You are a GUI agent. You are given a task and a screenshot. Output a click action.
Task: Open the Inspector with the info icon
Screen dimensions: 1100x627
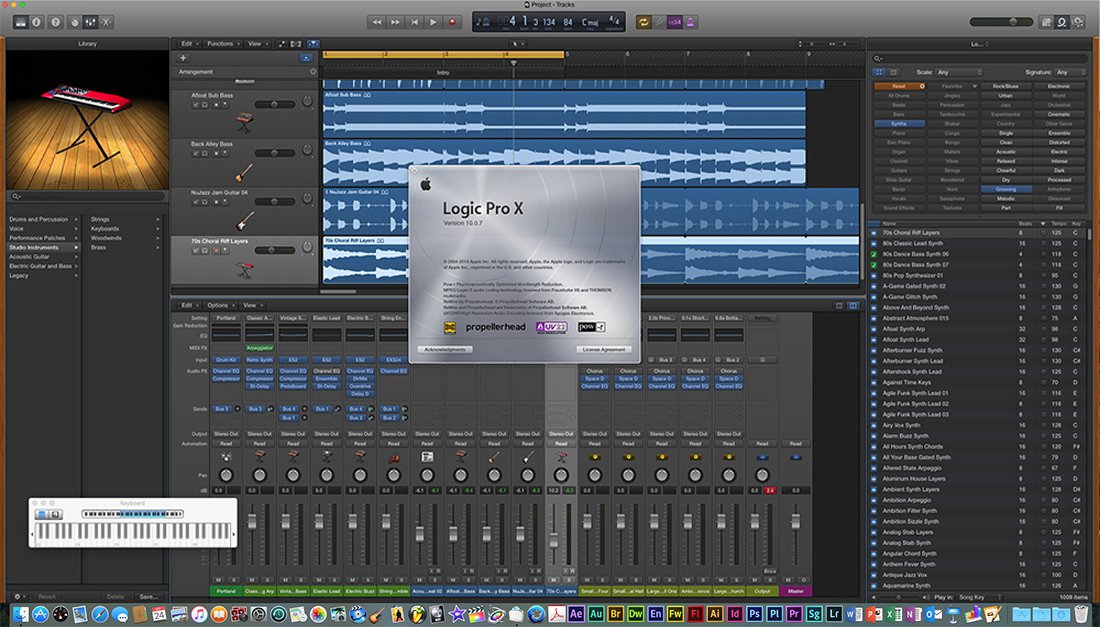[36, 22]
